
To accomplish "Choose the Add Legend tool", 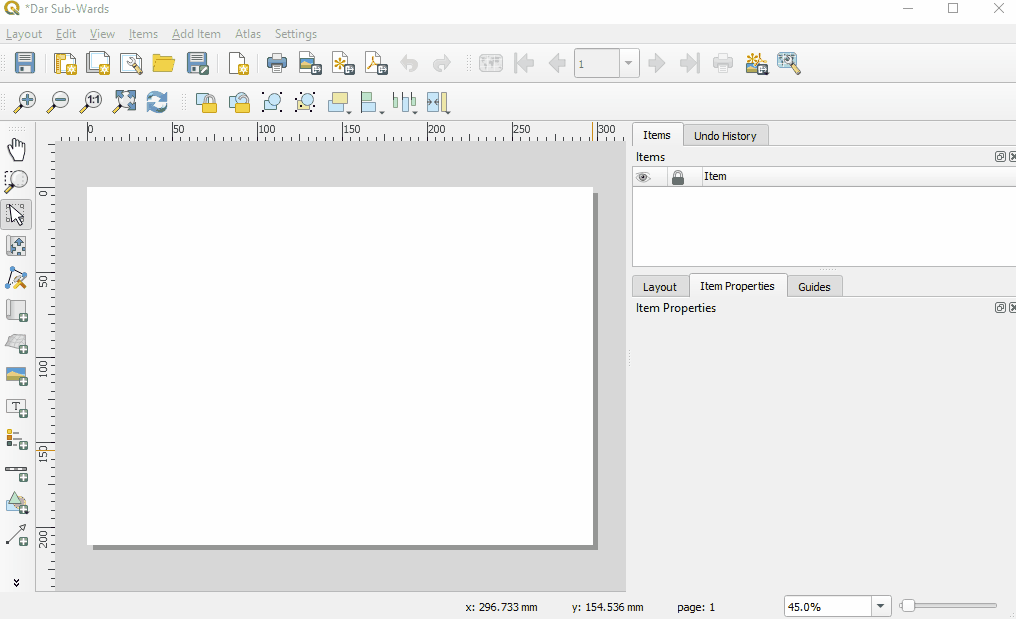I will pos(17,439).
